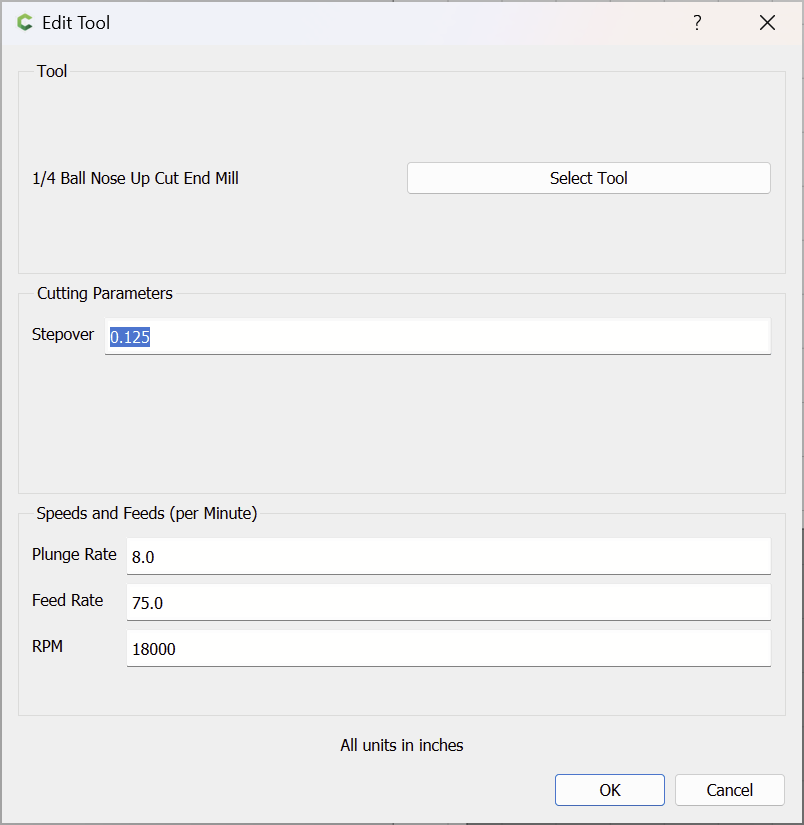Click the Stepover label
The width and height of the screenshot is (804, 825).
[x=63, y=335]
